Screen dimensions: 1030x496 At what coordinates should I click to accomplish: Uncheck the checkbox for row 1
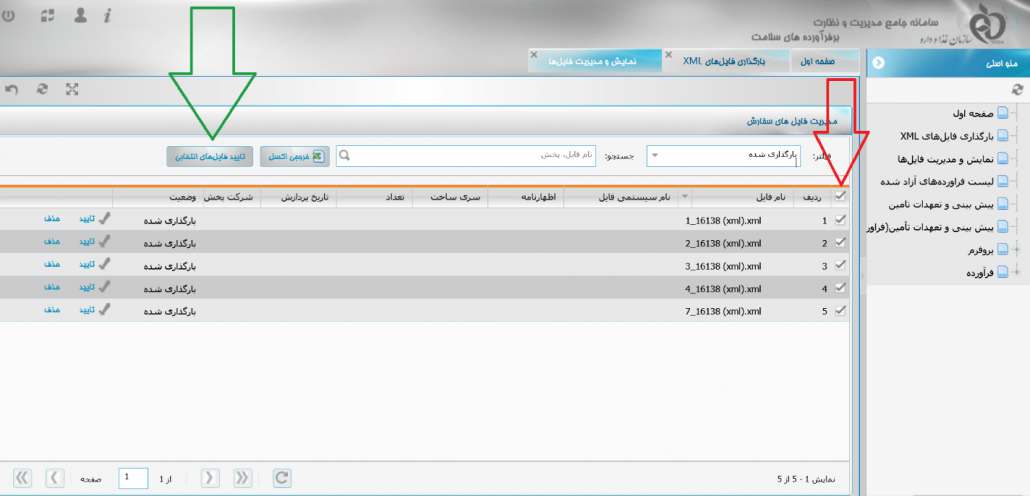pyautogui.click(x=840, y=219)
